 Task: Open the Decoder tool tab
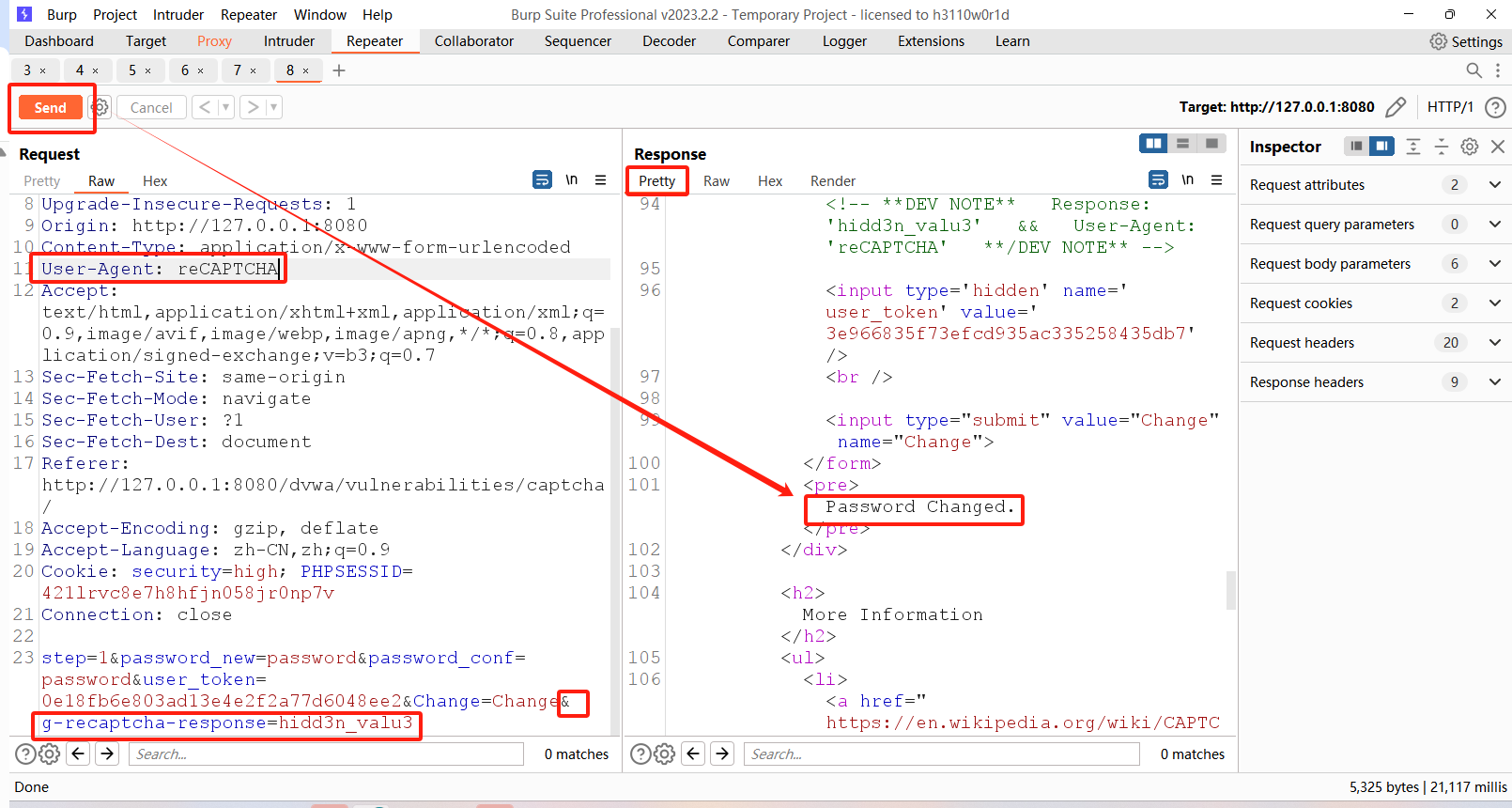(x=669, y=41)
